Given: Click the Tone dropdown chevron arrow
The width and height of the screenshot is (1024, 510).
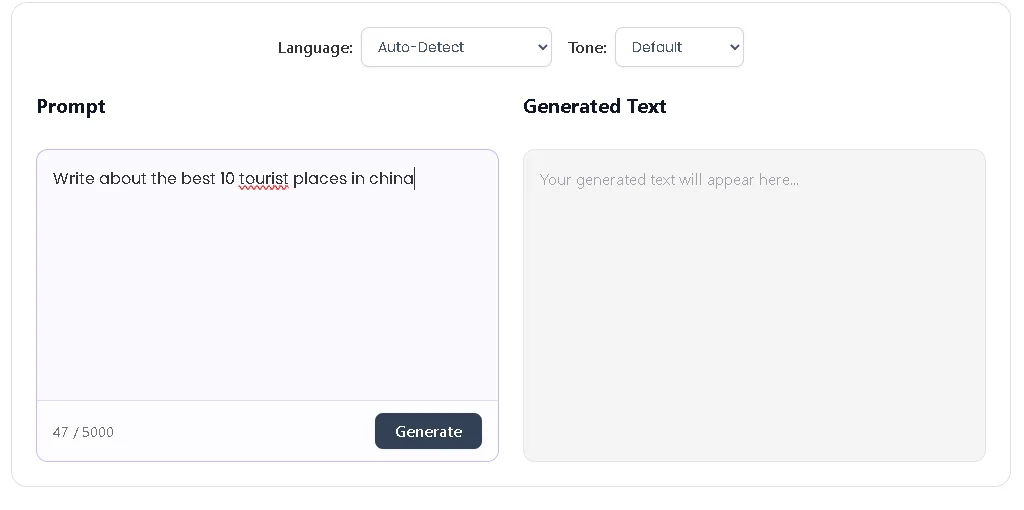Looking at the screenshot, I should tap(735, 47).
